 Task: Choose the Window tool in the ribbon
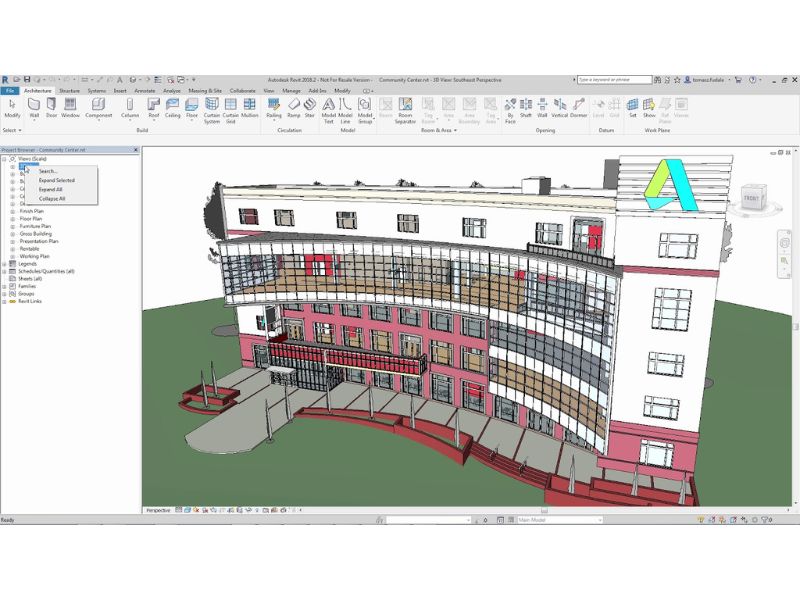(70, 106)
